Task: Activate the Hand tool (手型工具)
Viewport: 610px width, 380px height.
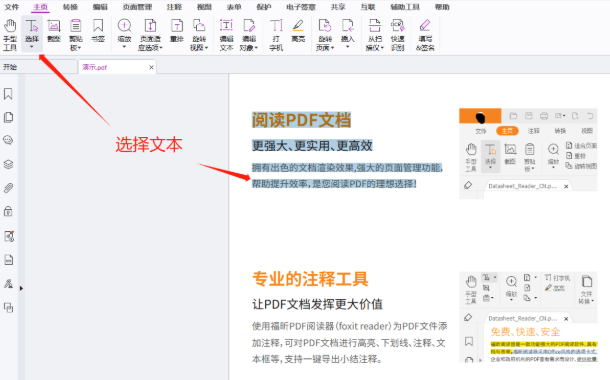Action: click(10, 34)
